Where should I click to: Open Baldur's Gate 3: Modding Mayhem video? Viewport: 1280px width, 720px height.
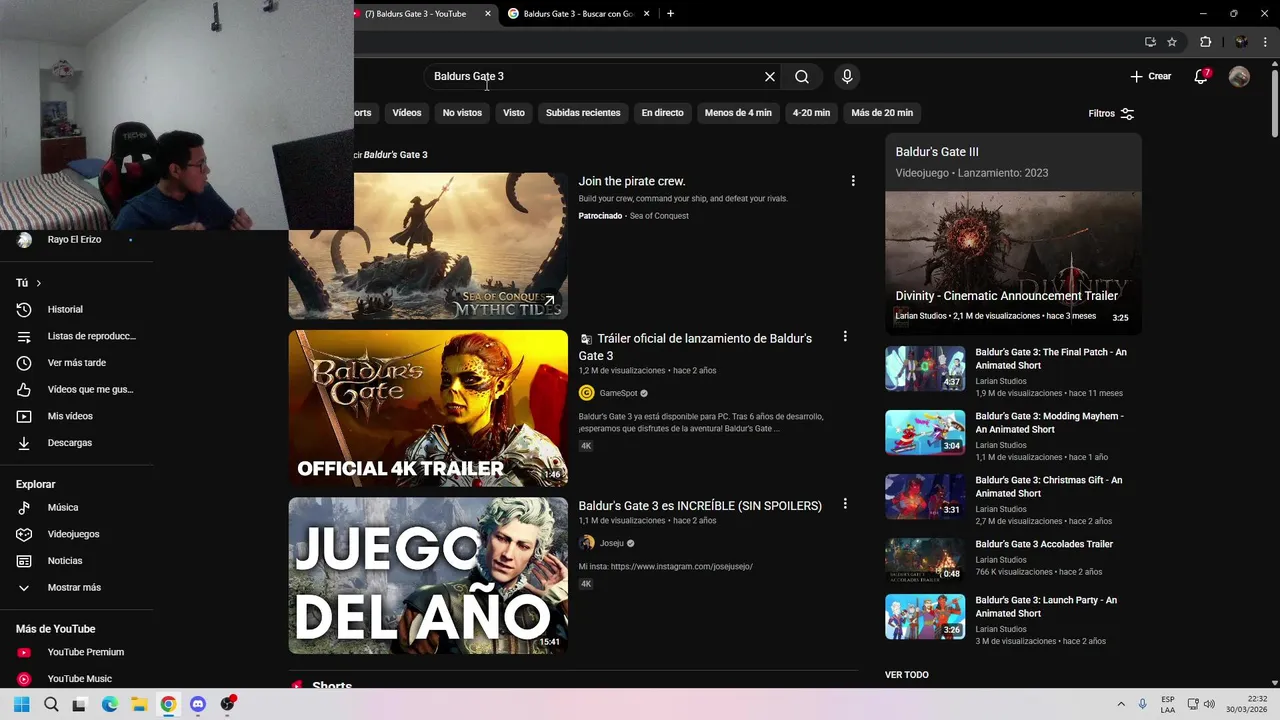pyautogui.click(x=1049, y=423)
